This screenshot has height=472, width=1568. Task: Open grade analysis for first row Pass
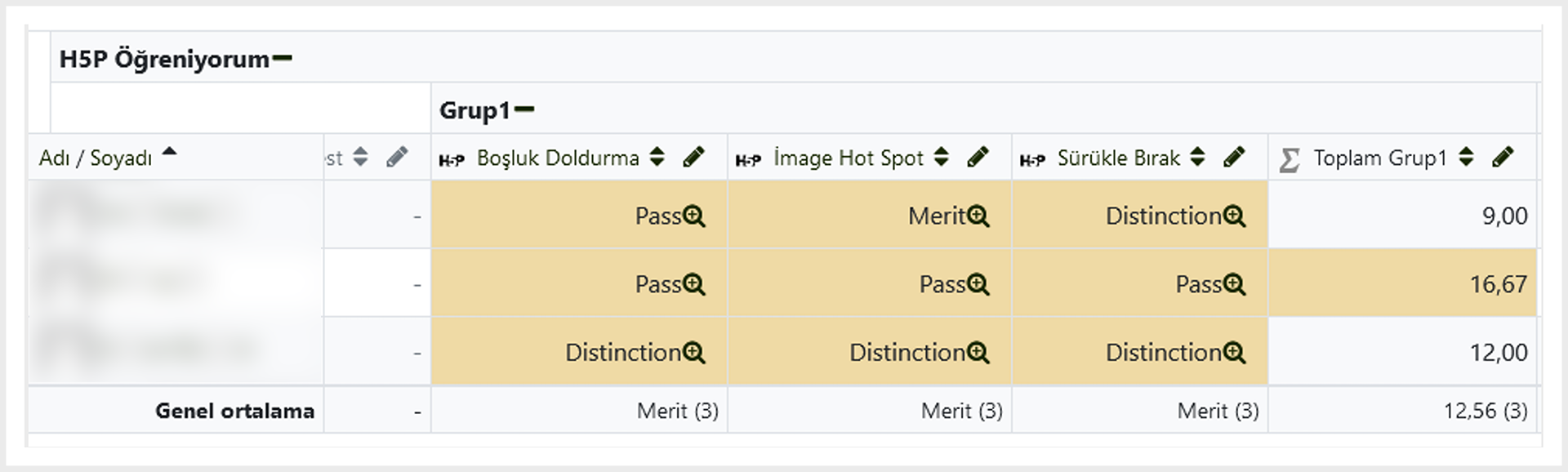694,216
